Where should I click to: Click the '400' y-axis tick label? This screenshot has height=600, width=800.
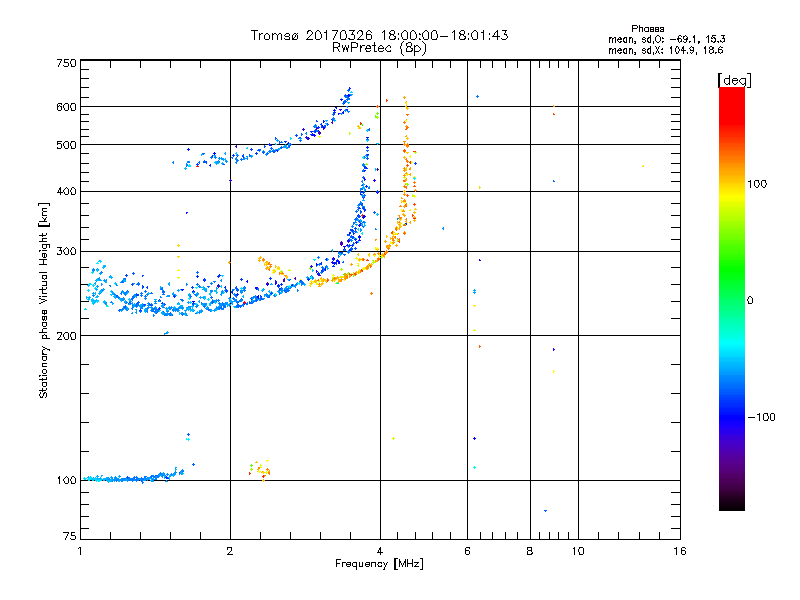(66, 191)
